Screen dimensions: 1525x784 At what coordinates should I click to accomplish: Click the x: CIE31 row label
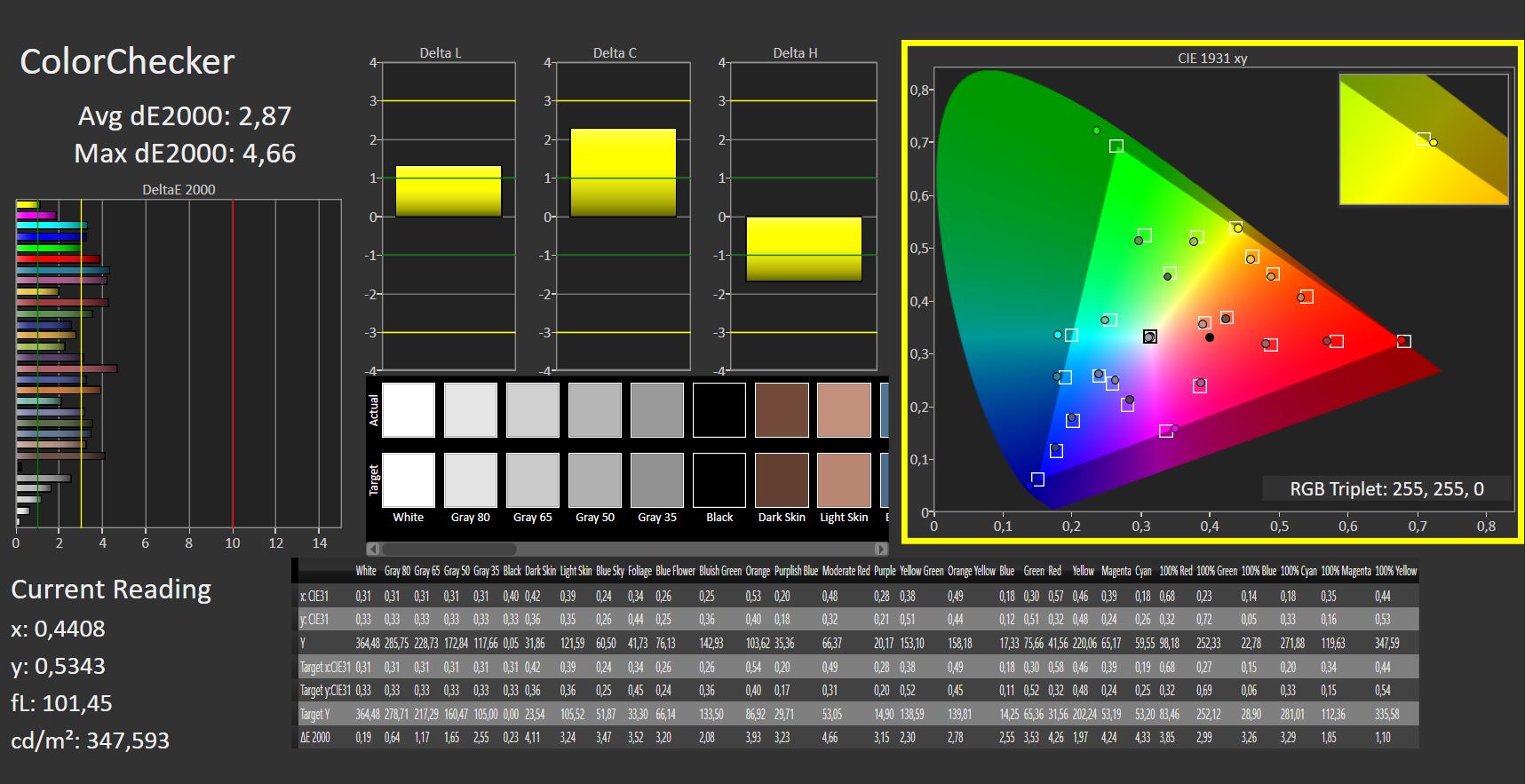(314, 596)
